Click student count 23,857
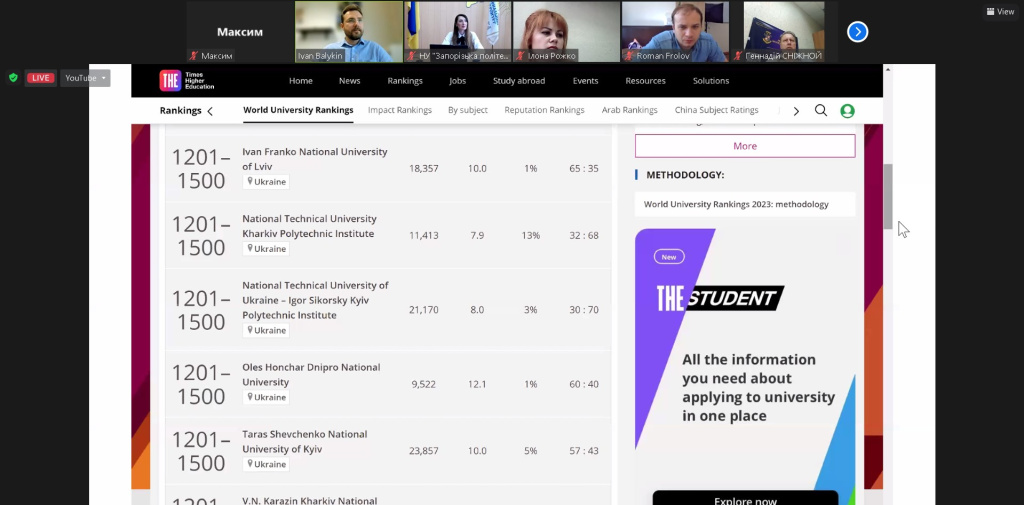This screenshot has height=505, width=1024. click(424, 451)
